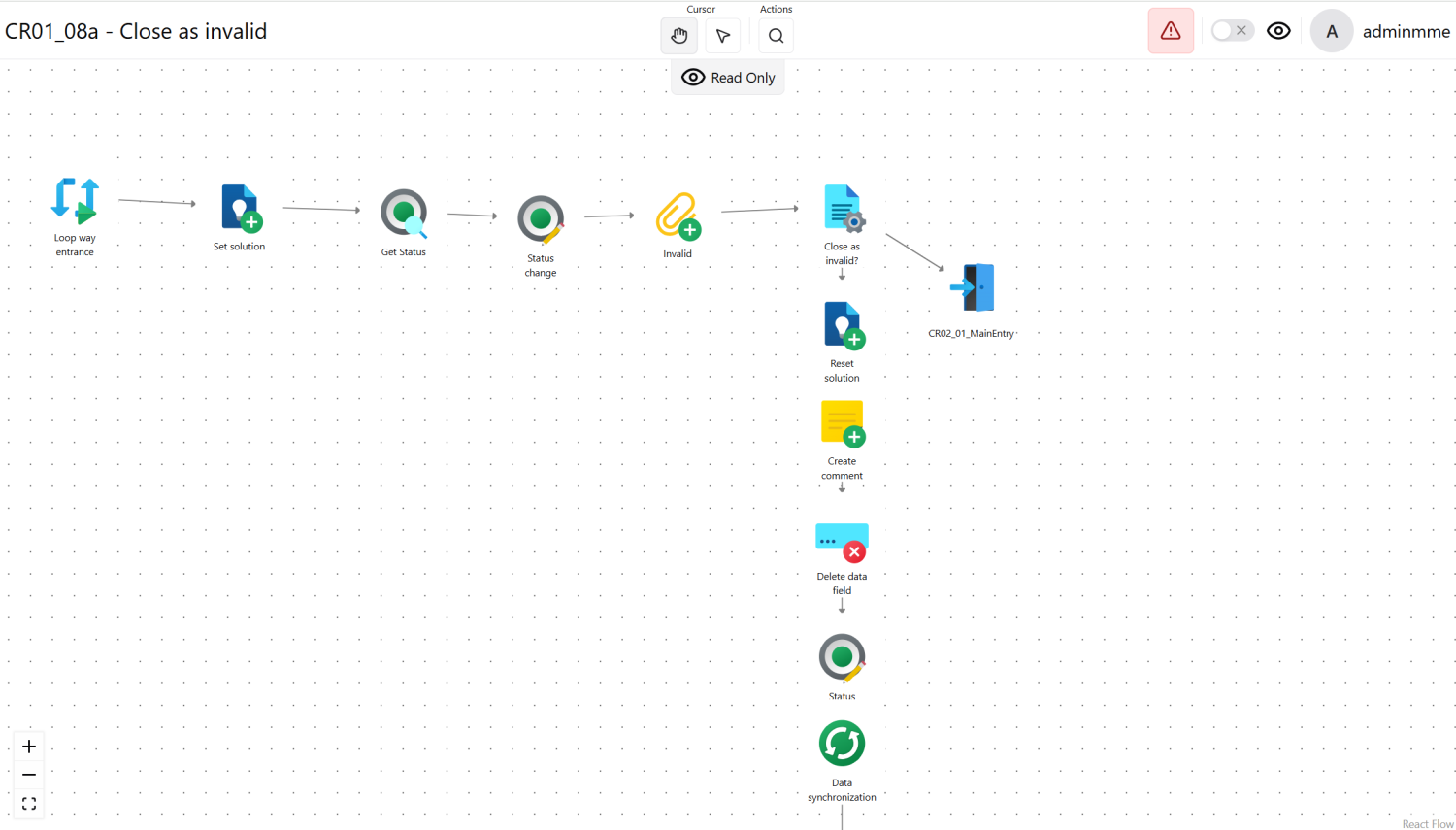The height and width of the screenshot is (830, 1456).
Task: Select the Data synchronization node icon
Action: tap(842, 745)
